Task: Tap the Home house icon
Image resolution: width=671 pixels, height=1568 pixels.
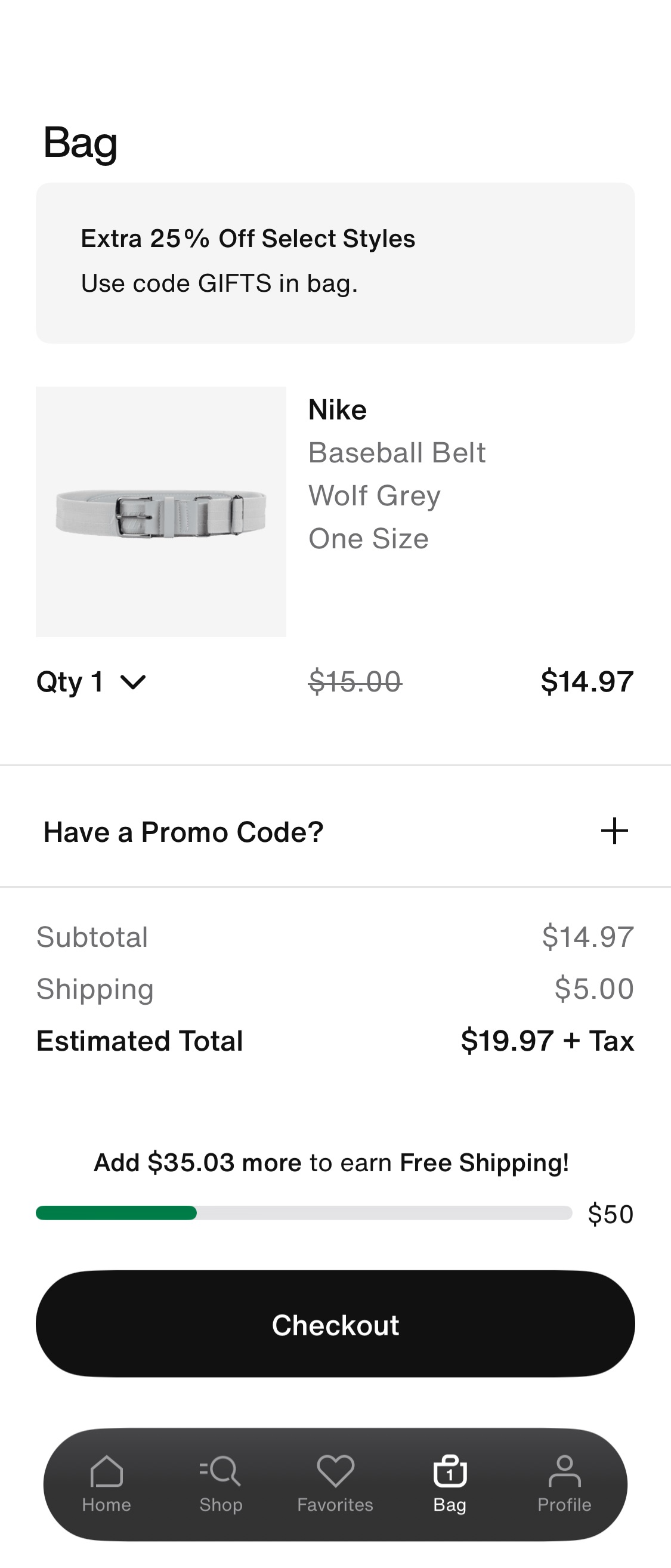Action: (106, 1471)
